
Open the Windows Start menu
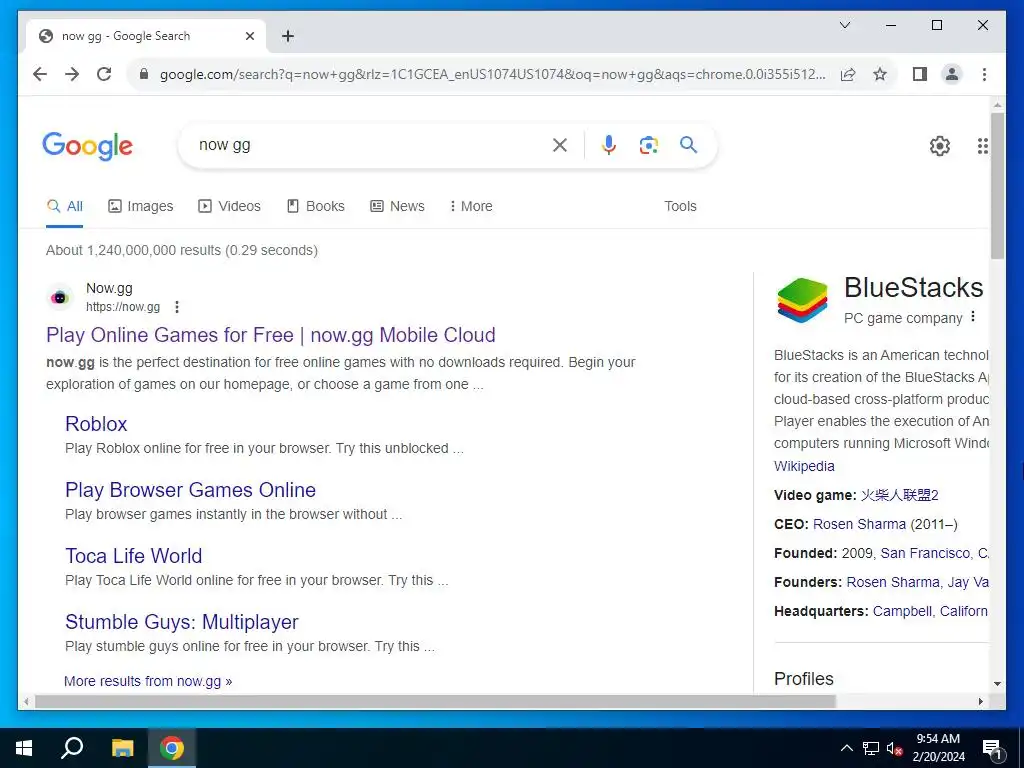pyautogui.click(x=24, y=748)
